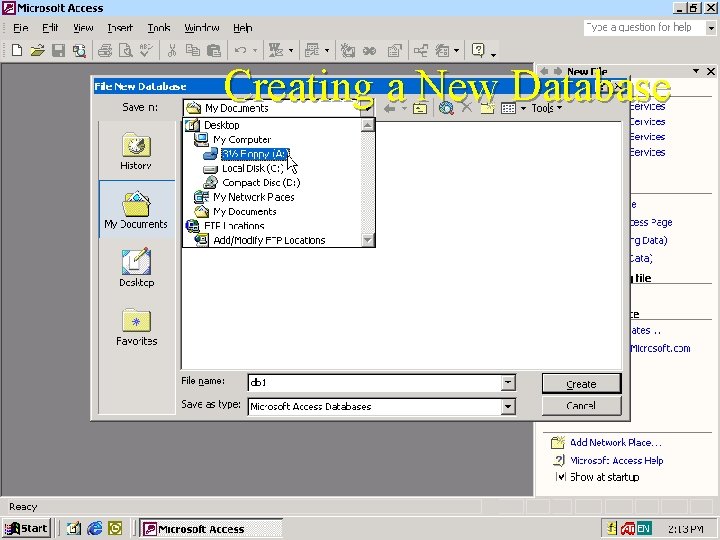Click the Internet Explorer quick launch icon
Screen dimensions: 720x540
pyautogui.click(x=95, y=529)
